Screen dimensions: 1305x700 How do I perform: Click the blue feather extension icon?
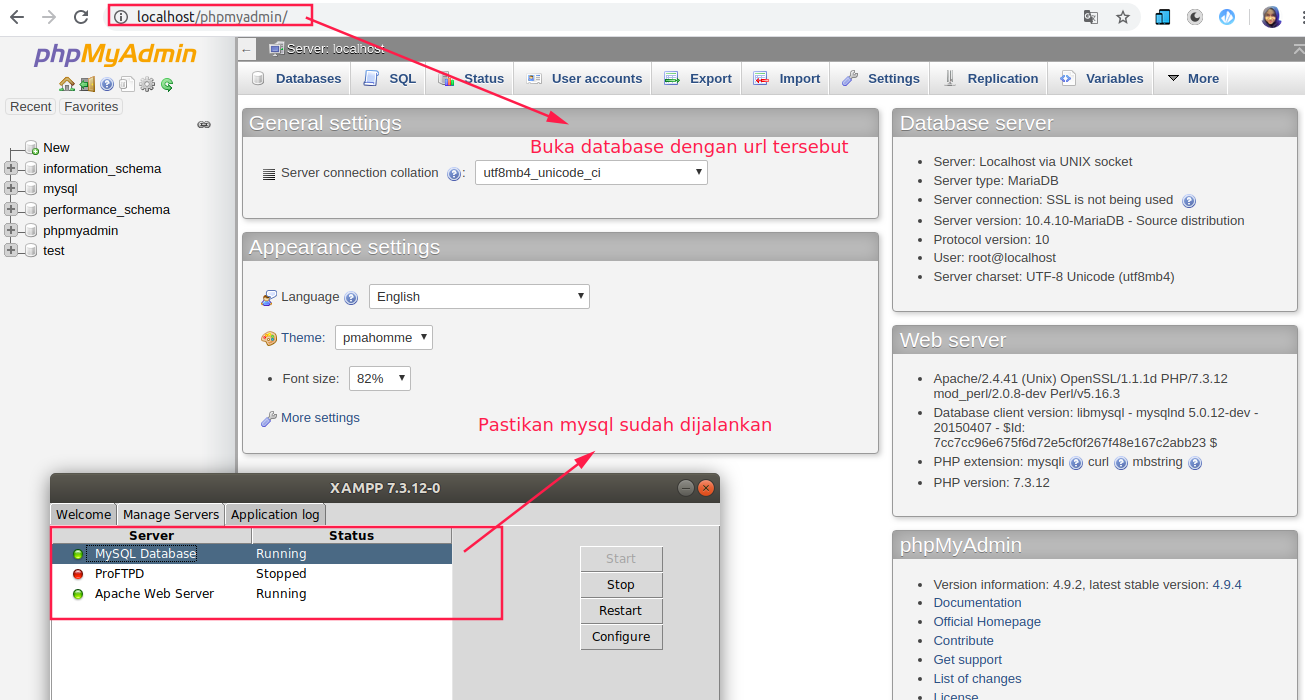(x=1227, y=17)
